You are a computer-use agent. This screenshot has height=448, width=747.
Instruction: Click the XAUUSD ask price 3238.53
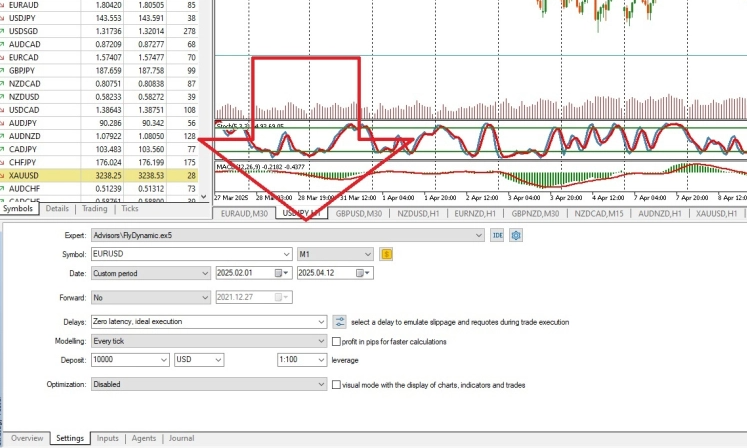point(151,176)
